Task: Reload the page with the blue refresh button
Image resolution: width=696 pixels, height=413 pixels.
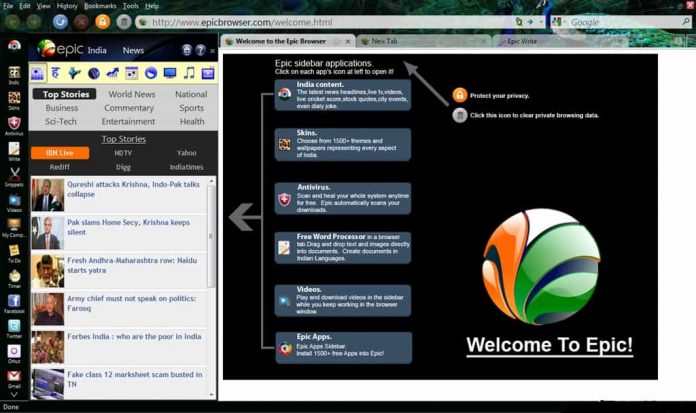Action: tap(60, 21)
